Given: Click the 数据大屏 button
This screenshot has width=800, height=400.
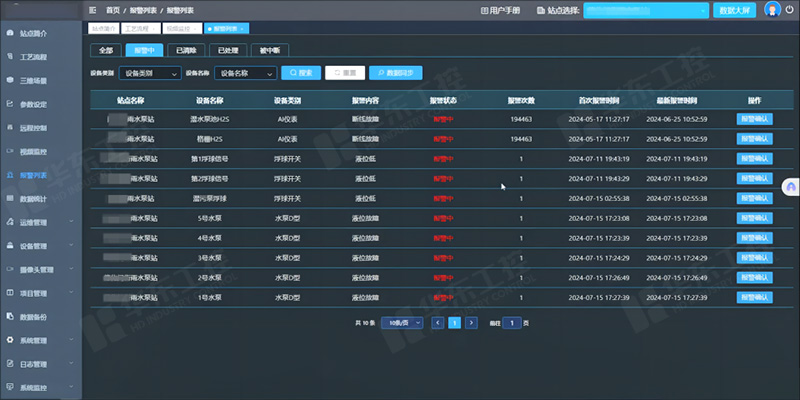Looking at the screenshot, I should point(736,9).
